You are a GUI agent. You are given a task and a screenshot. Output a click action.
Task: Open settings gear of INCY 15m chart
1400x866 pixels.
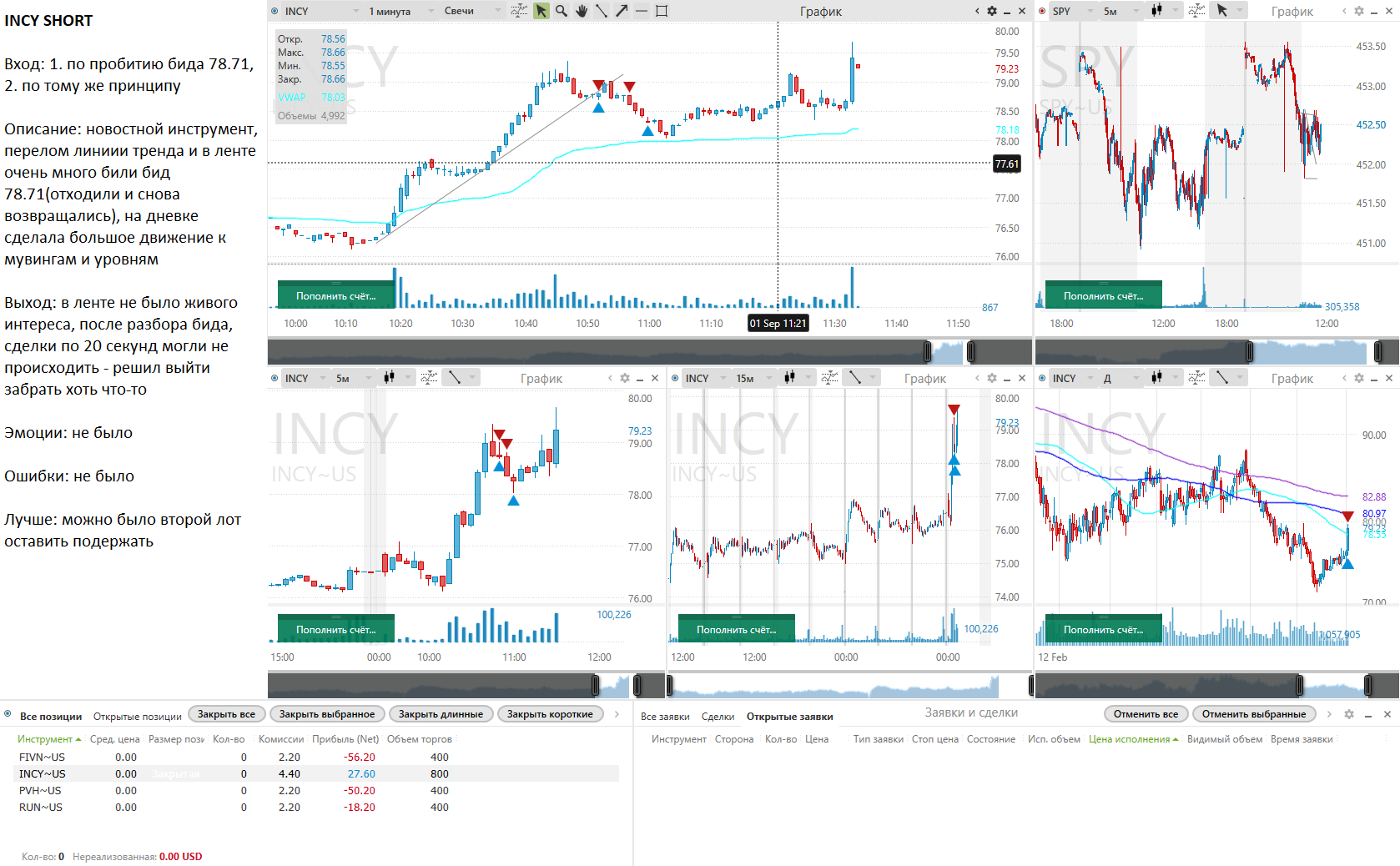pyautogui.click(x=992, y=378)
